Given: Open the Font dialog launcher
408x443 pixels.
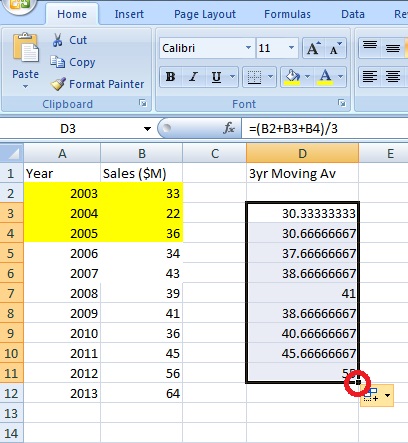Looking at the screenshot, I should [342, 103].
